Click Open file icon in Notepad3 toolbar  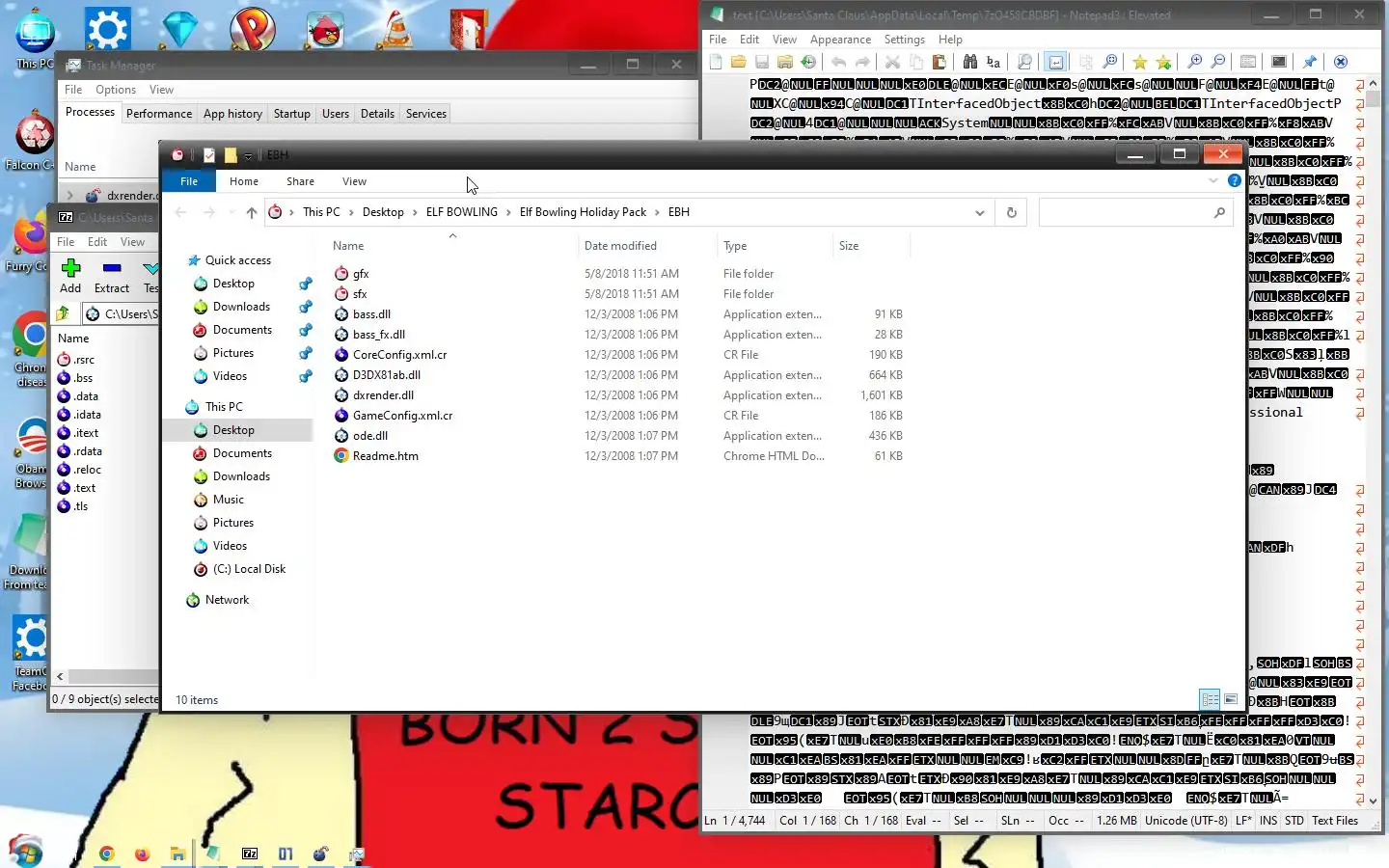coord(738,62)
